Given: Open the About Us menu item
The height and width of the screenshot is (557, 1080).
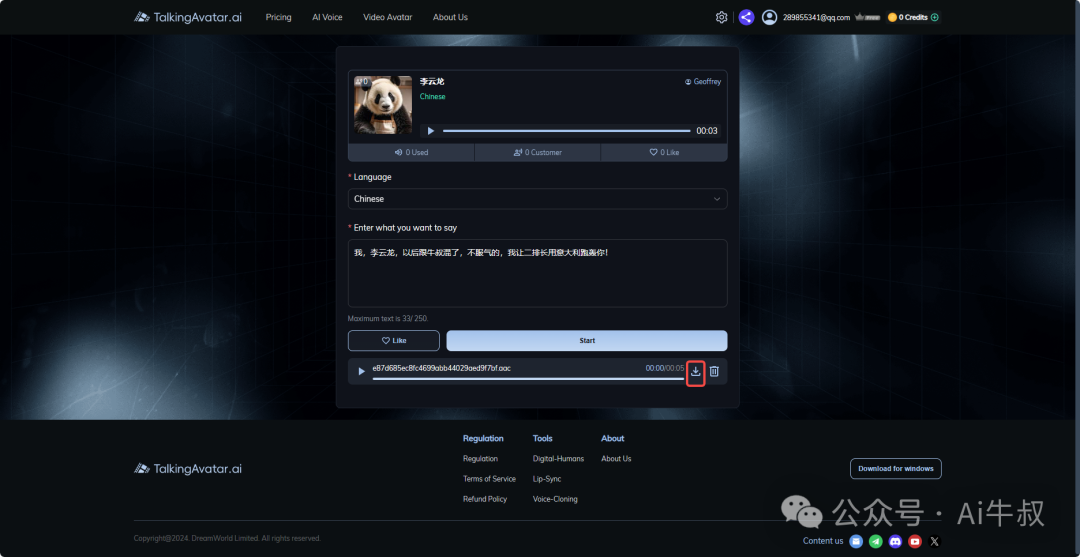Looking at the screenshot, I should (x=450, y=17).
